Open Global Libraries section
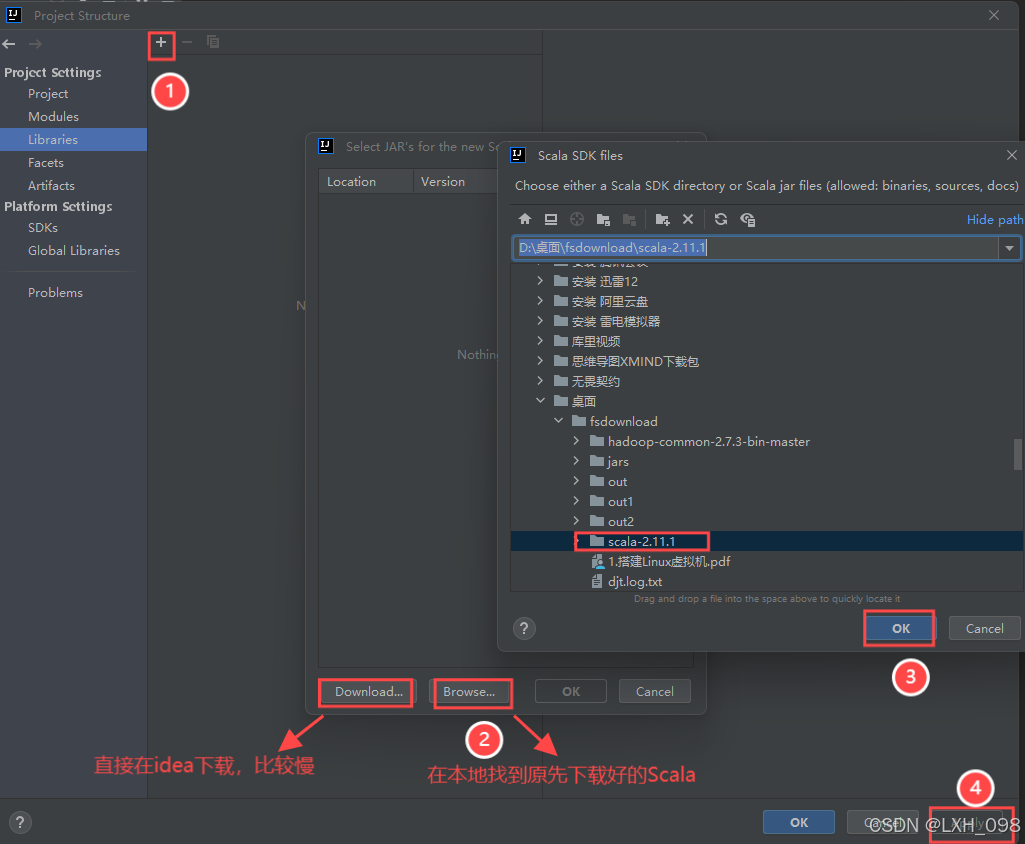This screenshot has width=1025, height=844. tap(74, 250)
